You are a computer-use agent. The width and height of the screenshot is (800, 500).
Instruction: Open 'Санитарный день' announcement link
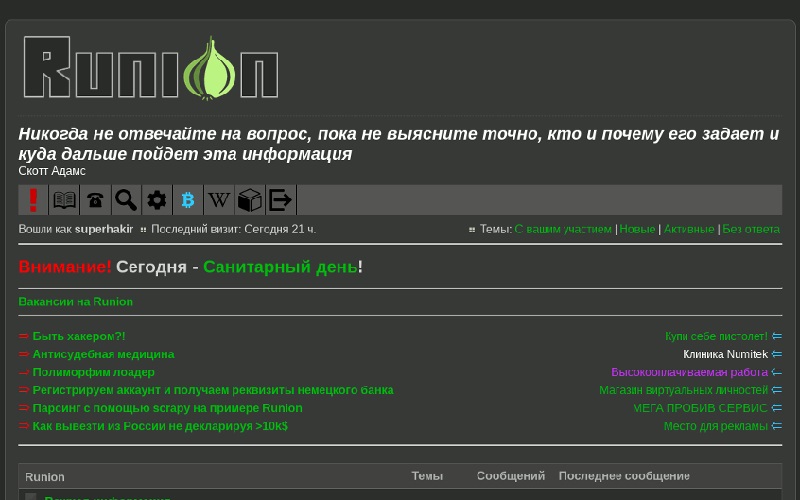click(280, 267)
